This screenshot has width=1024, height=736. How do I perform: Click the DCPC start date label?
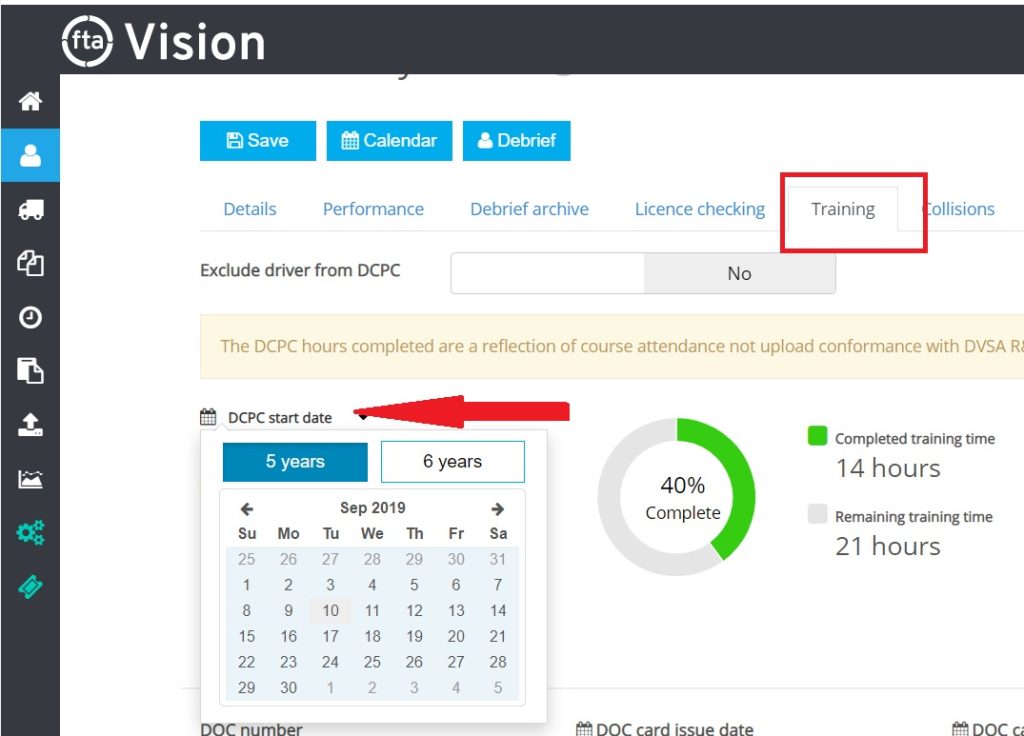coord(280,418)
